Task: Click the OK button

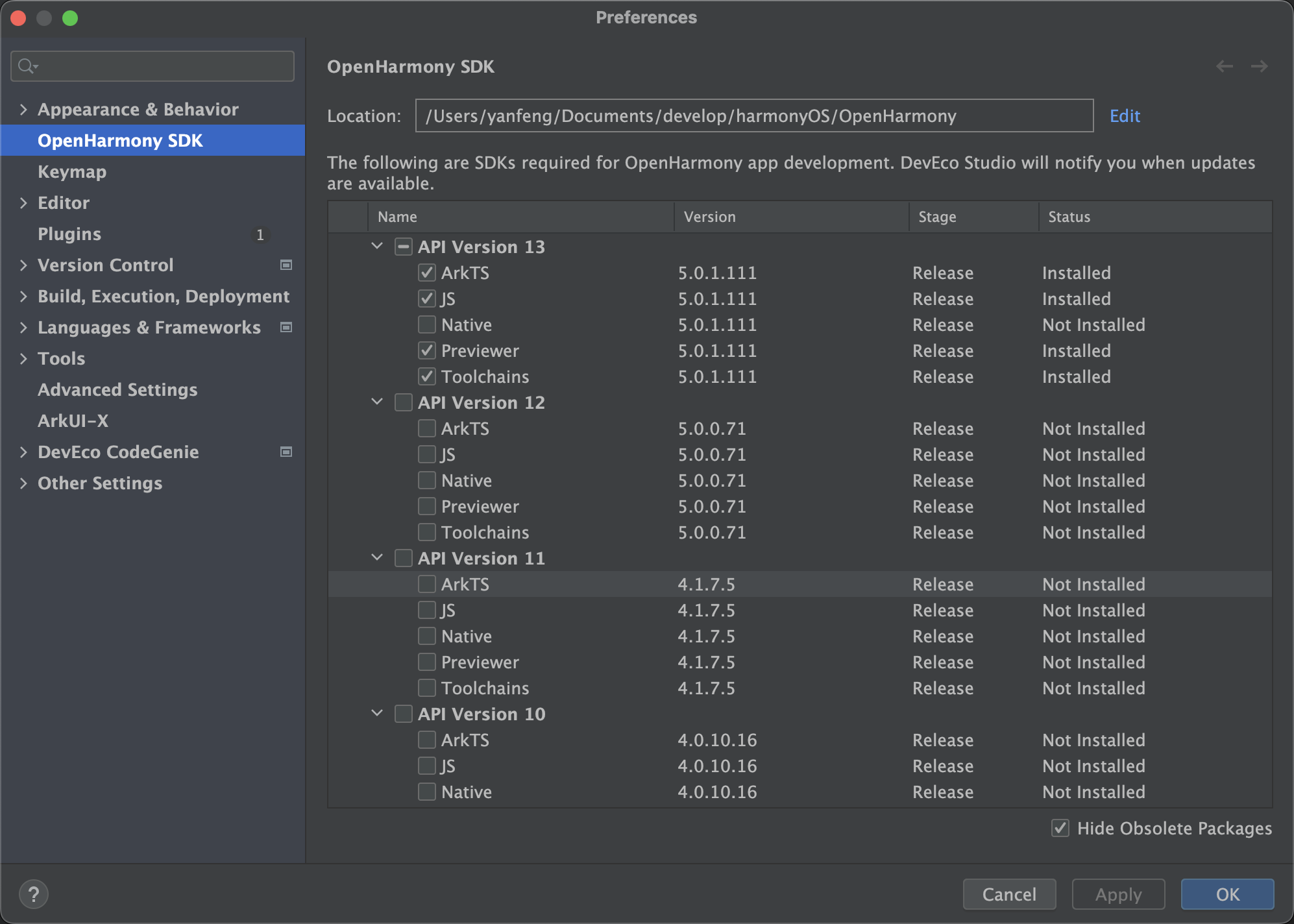Action: click(x=1227, y=894)
